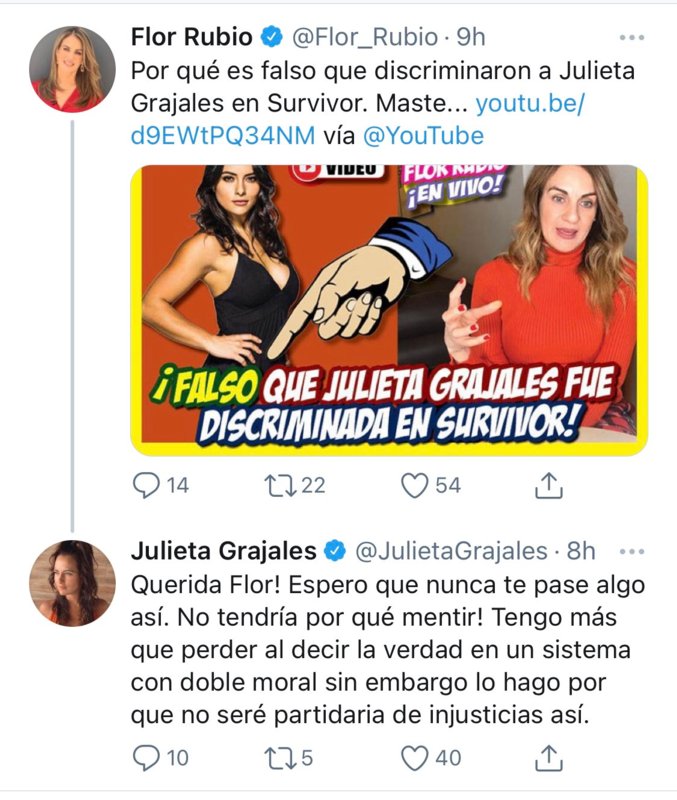Screen dimensions: 677x800
Task: Go to Flor Rubio's profile name
Action: coord(192,37)
